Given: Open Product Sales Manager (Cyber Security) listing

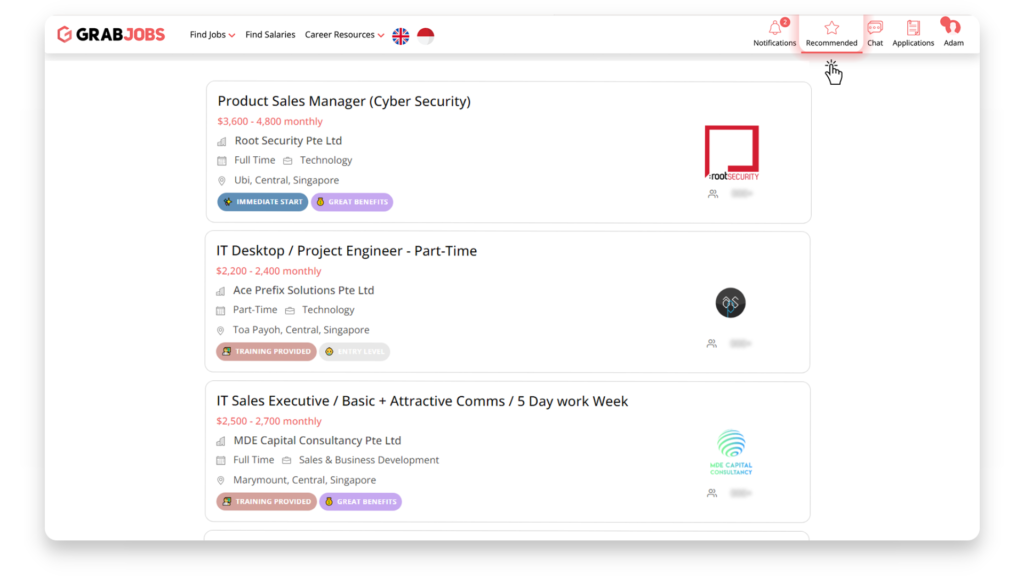Looking at the screenshot, I should 344,101.
